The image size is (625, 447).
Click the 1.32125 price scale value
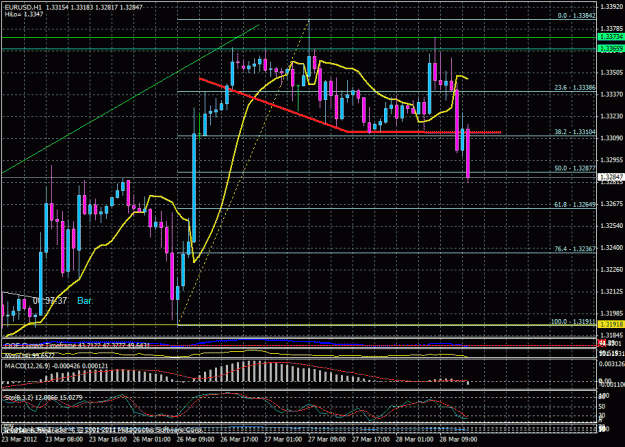click(612, 292)
